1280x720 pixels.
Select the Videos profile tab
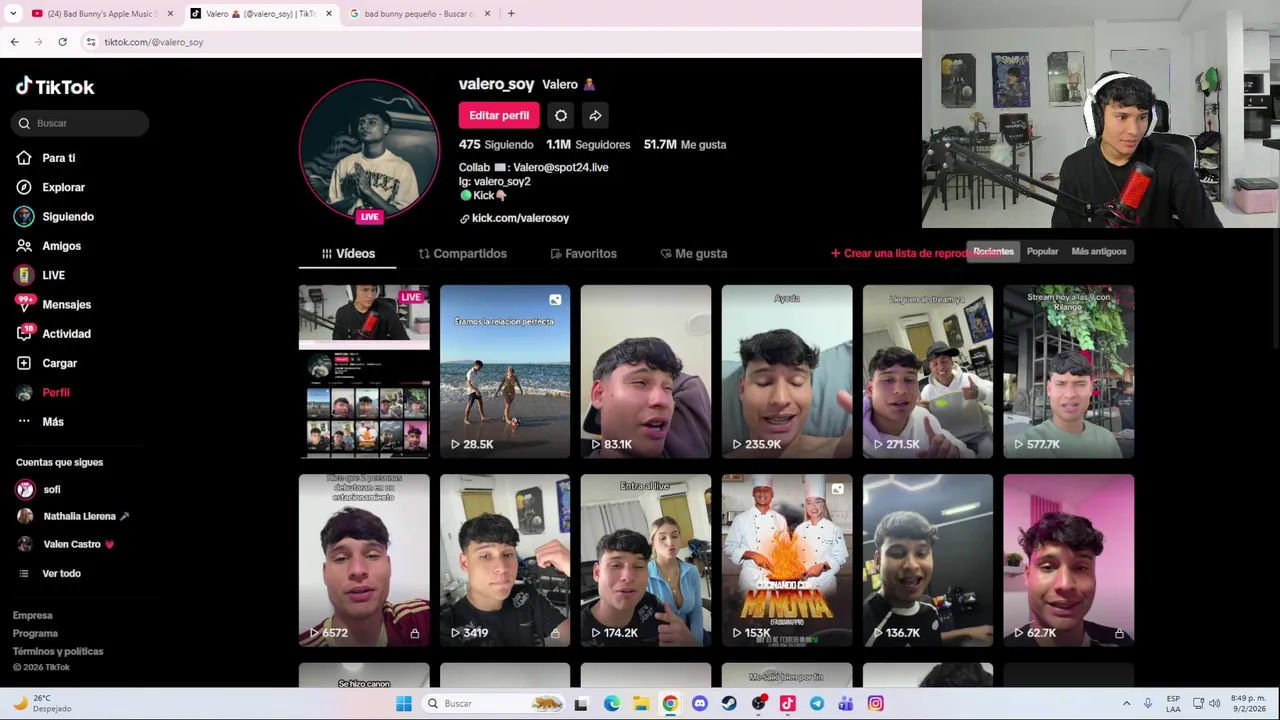click(348, 254)
